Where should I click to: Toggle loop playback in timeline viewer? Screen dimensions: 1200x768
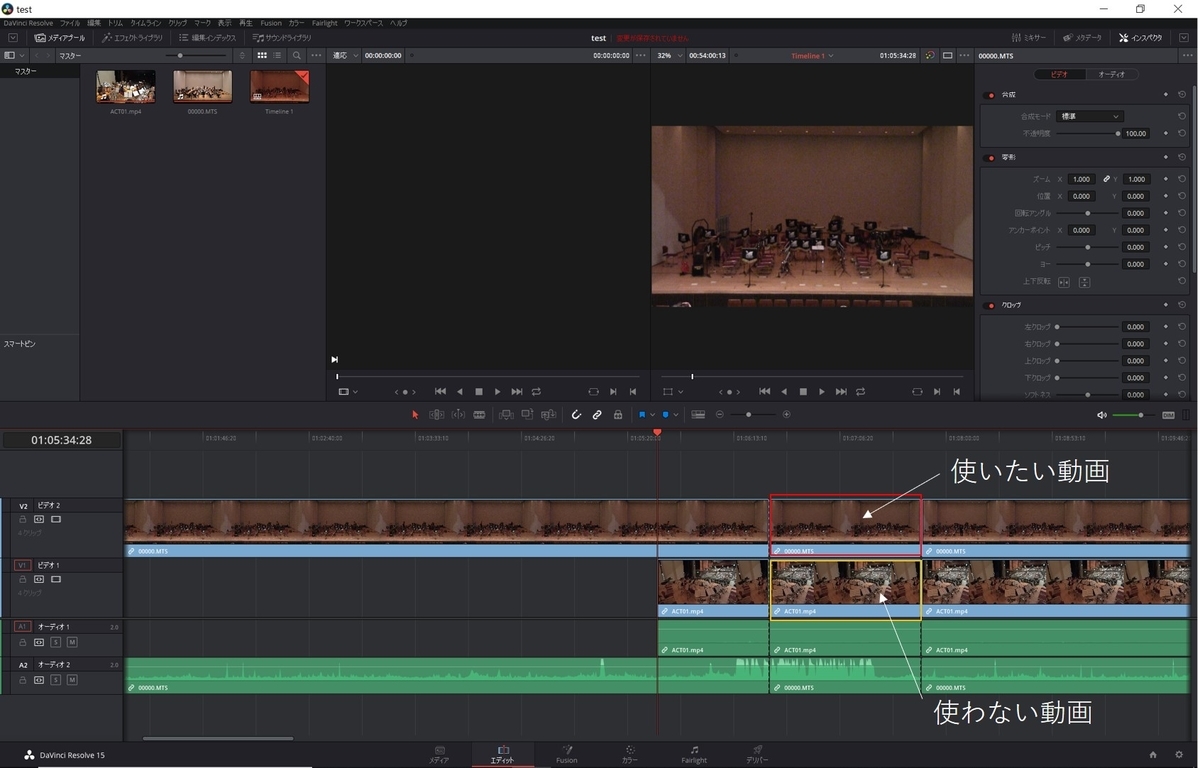[860, 392]
